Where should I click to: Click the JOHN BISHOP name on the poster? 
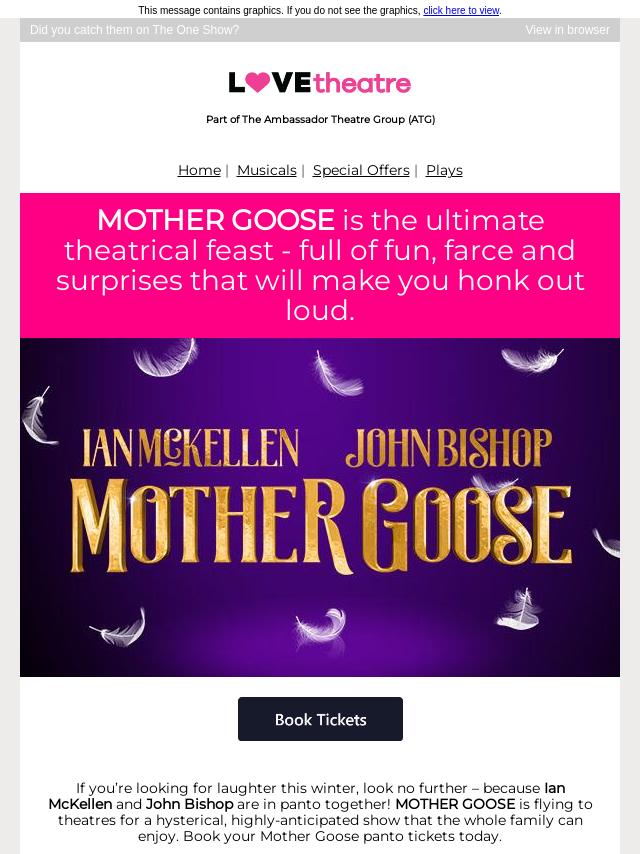449,448
